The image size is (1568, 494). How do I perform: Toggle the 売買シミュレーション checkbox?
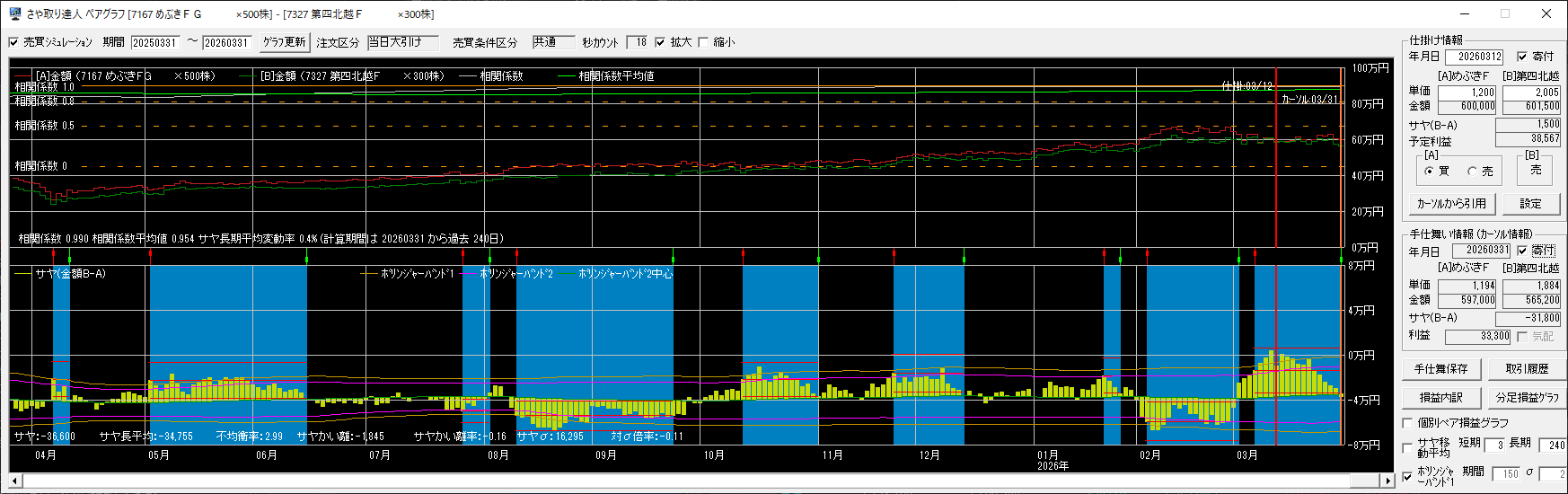point(13,42)
